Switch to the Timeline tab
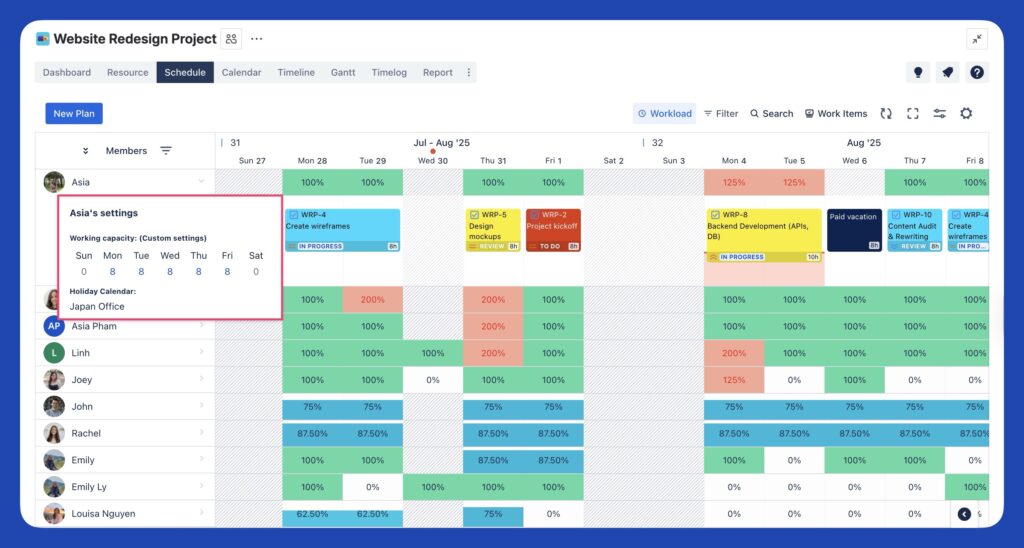Image resolution: width=1024 pixels, height=548 pixels. [x=296, y=73]
